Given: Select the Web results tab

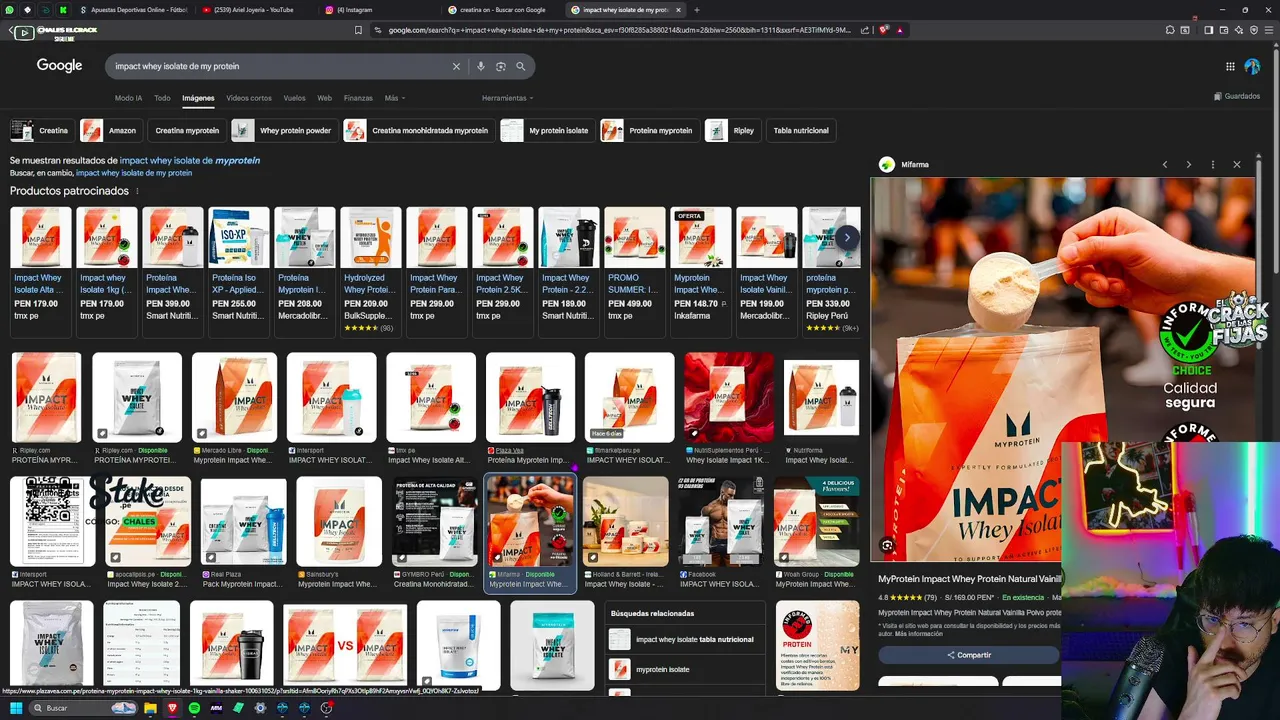Looking at the screenshot, I should [x=324, y=98].
